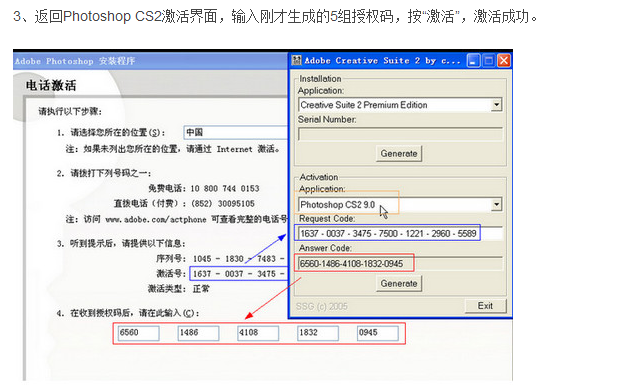
Task: Close the Adobe Creative Suite 2 window
Action: [x=504, y=61]
